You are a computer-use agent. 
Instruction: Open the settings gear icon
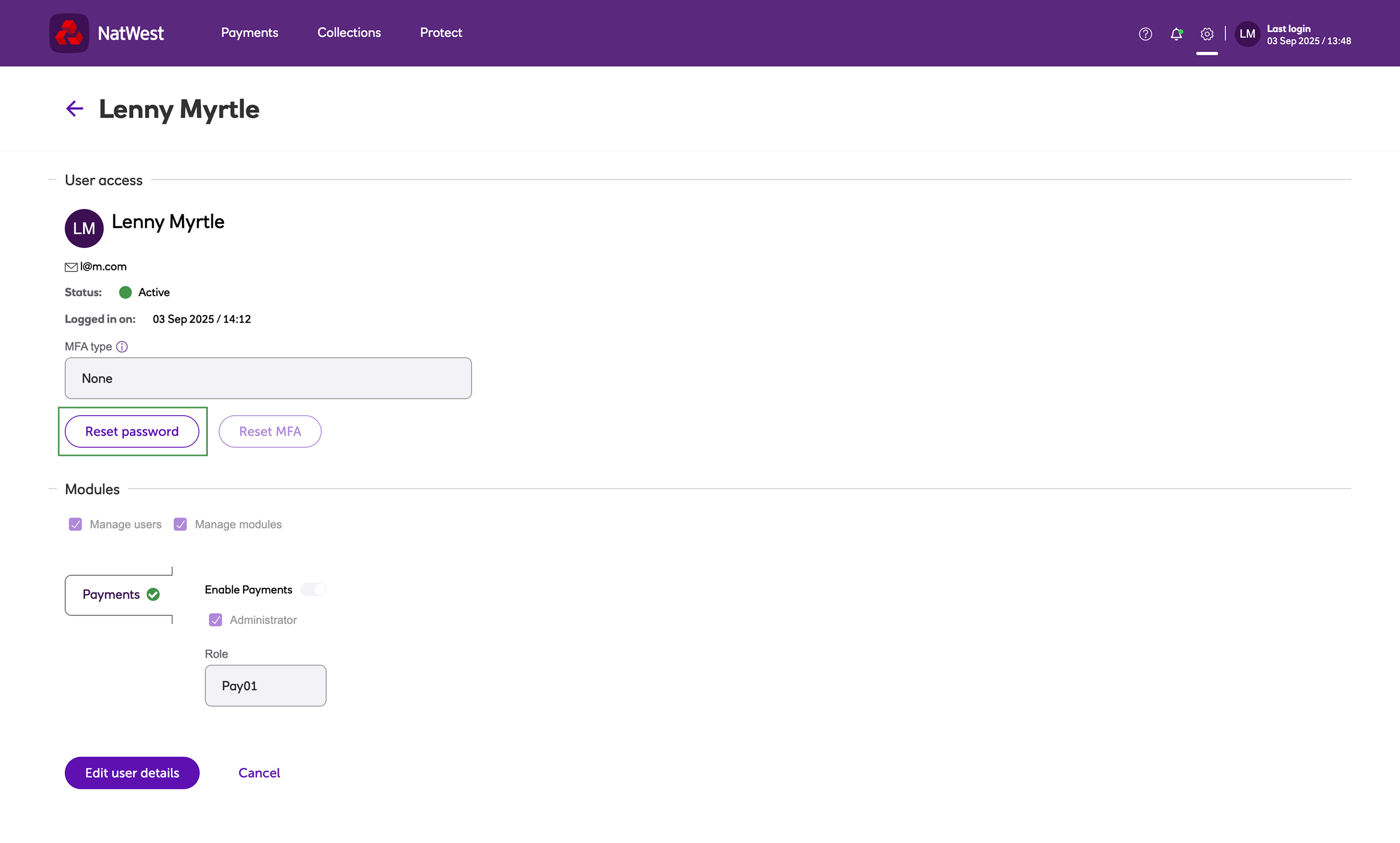tap(1206, 34)
